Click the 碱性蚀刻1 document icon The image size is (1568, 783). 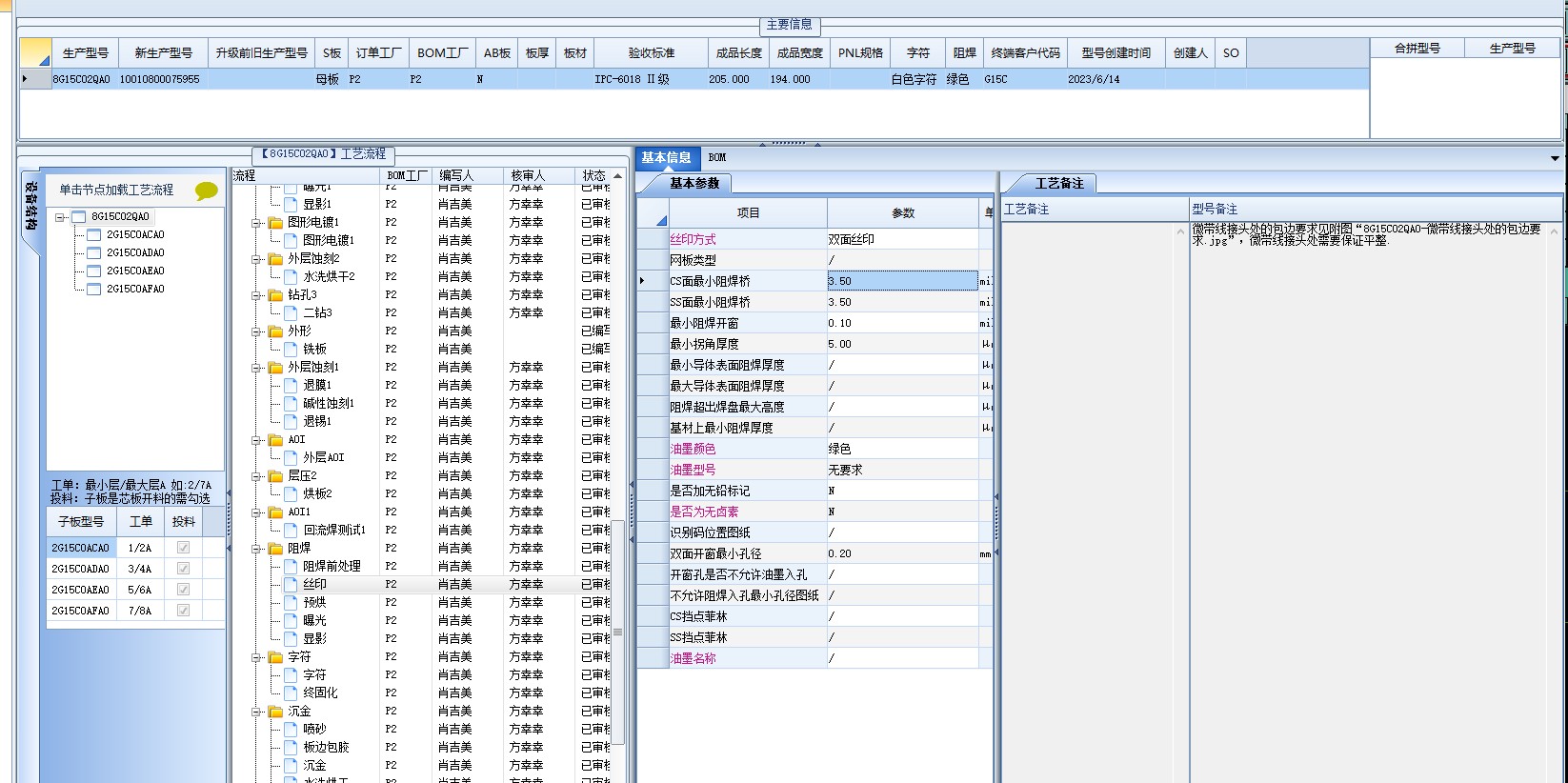pos(291,404)
